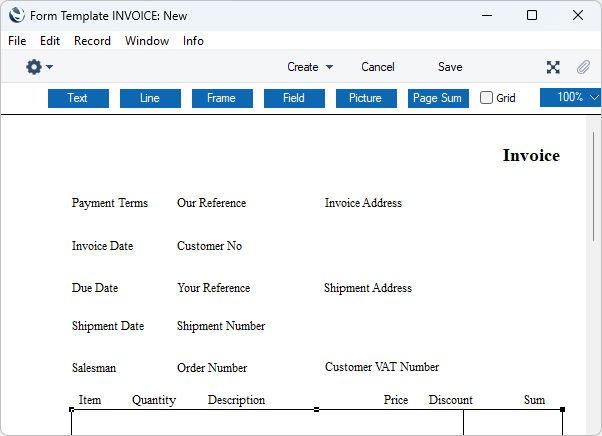Open the Edit menu
602x436 pixels.
point(50,41)
